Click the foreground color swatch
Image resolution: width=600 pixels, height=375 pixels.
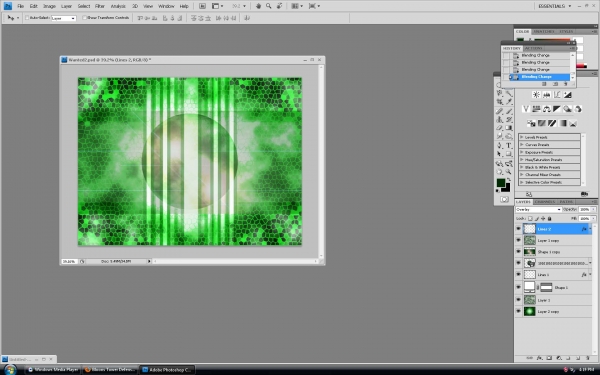coord(501,183)
